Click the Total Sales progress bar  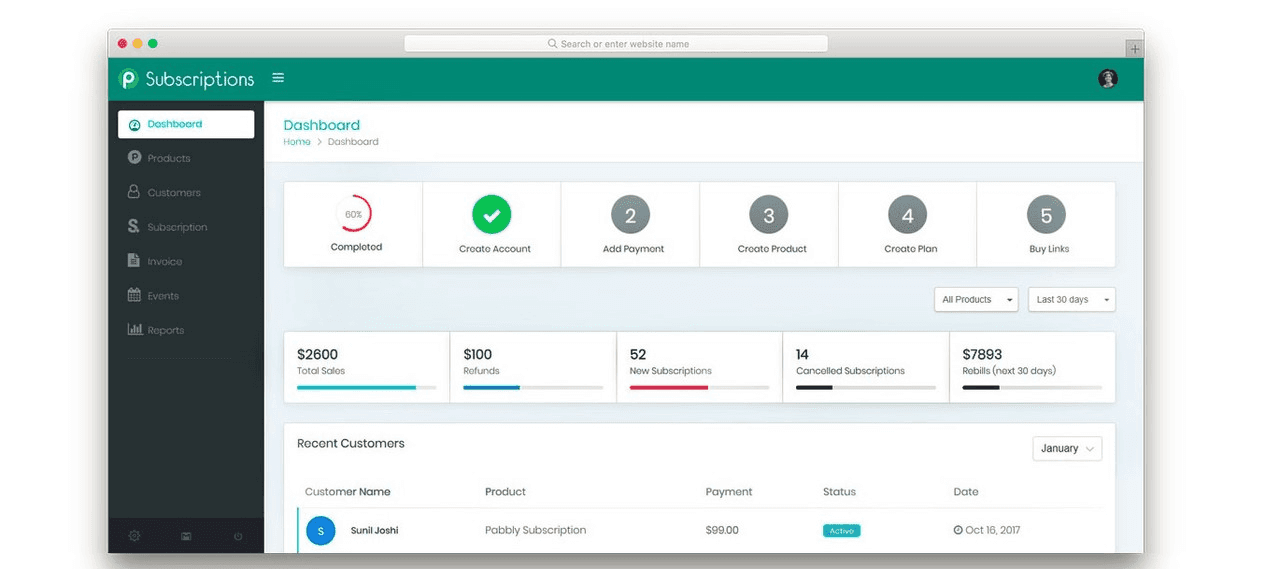(366, 387)
